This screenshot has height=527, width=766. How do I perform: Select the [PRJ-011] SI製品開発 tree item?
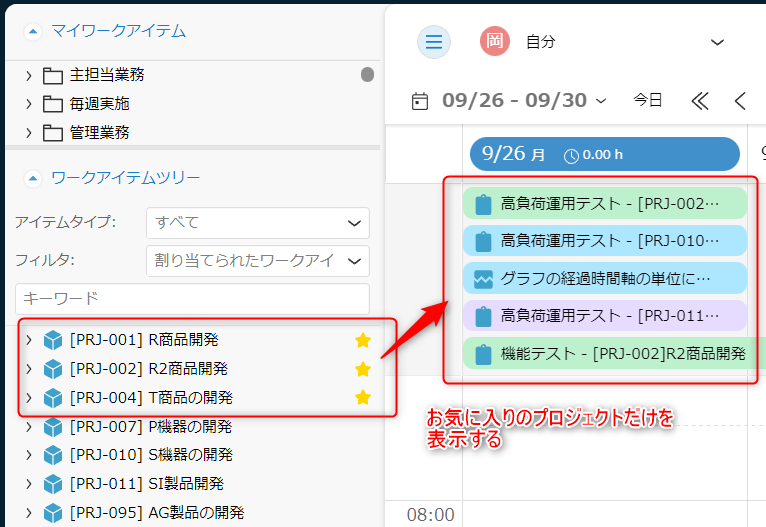click(146, 484)
